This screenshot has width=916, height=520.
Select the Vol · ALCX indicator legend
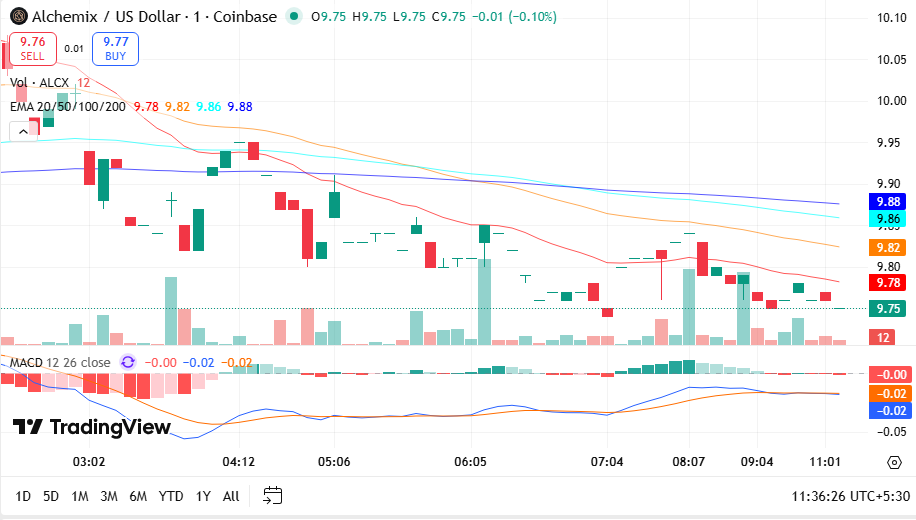pyautogui.click(x=41, y=83)
